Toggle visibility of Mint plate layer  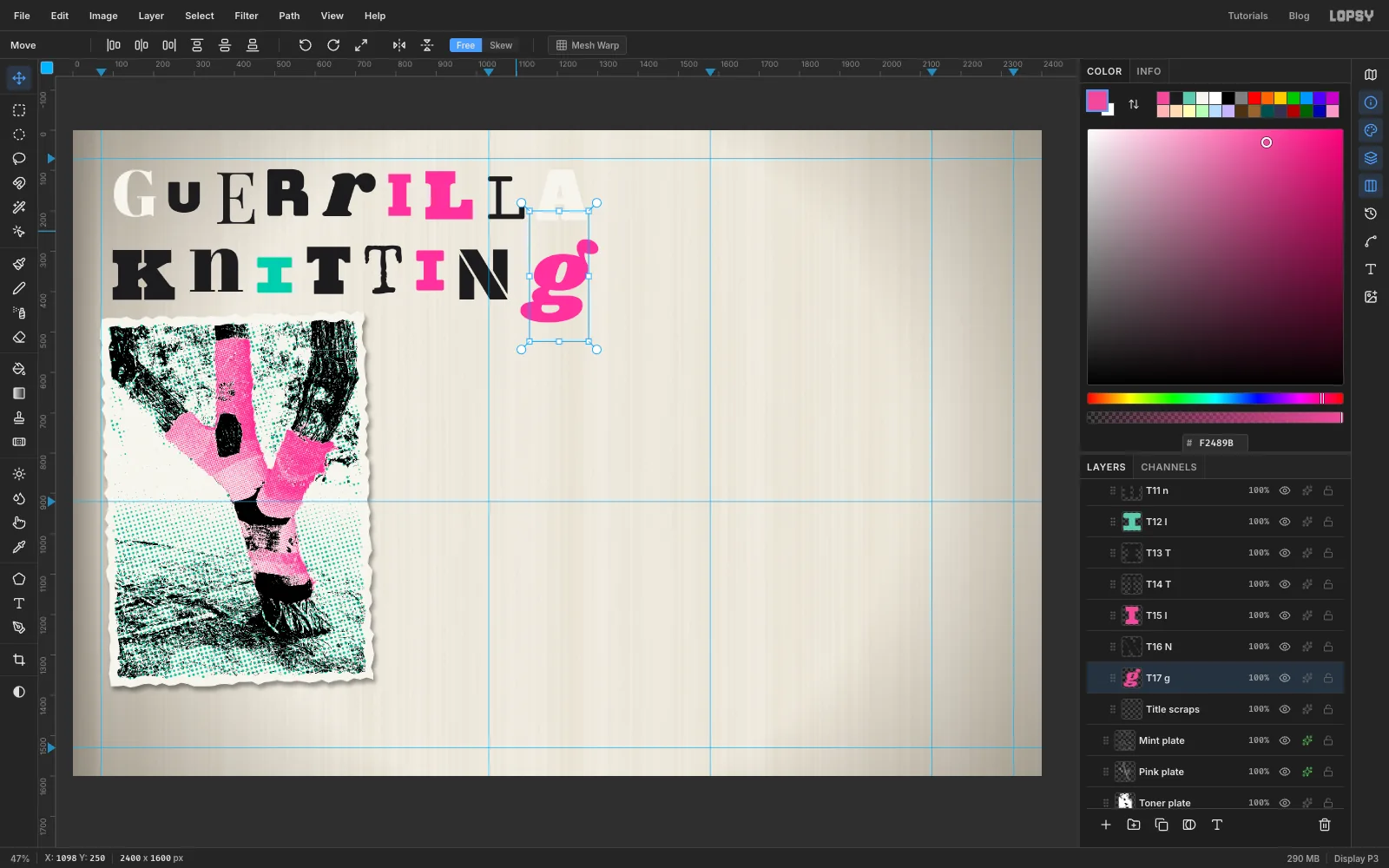coord(1285,740)
